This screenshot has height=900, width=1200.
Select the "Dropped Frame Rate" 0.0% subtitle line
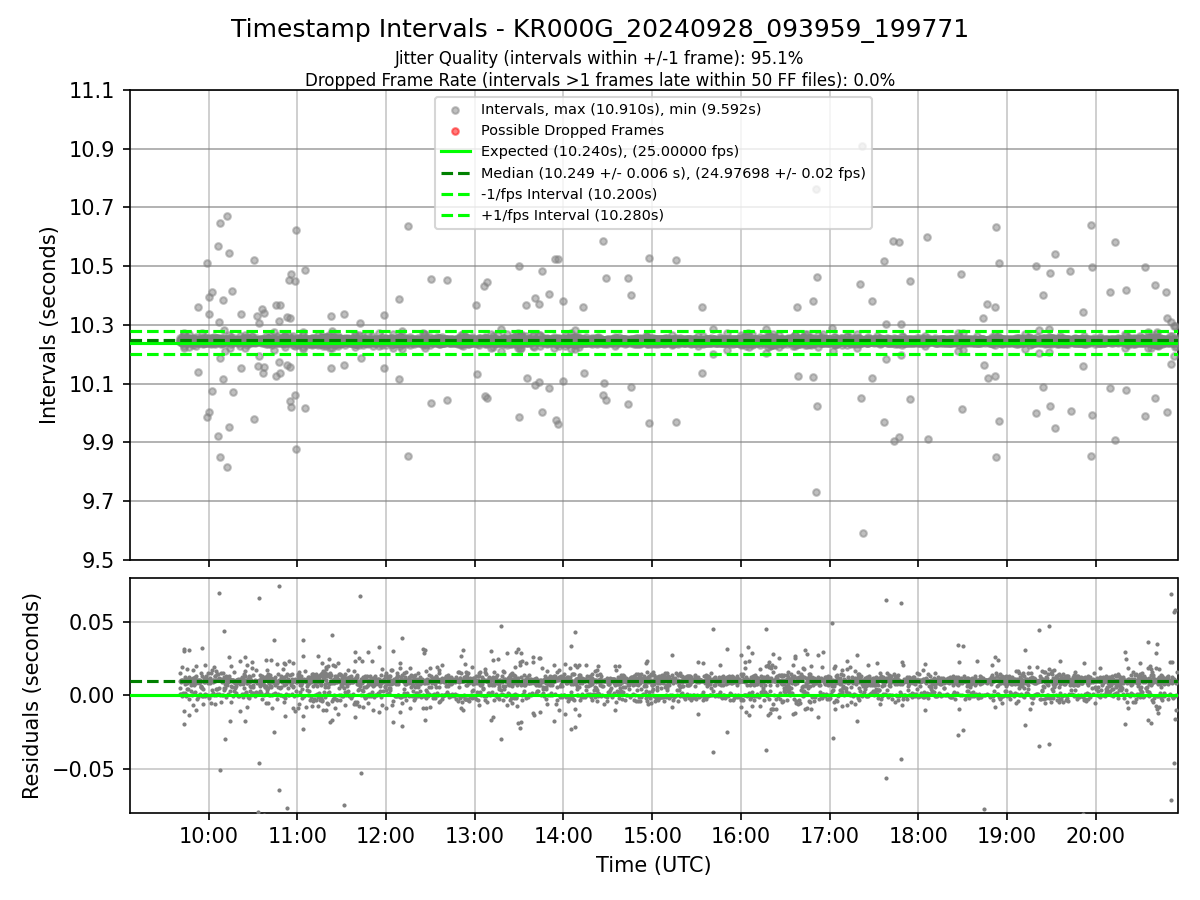(x=600, y=79)
